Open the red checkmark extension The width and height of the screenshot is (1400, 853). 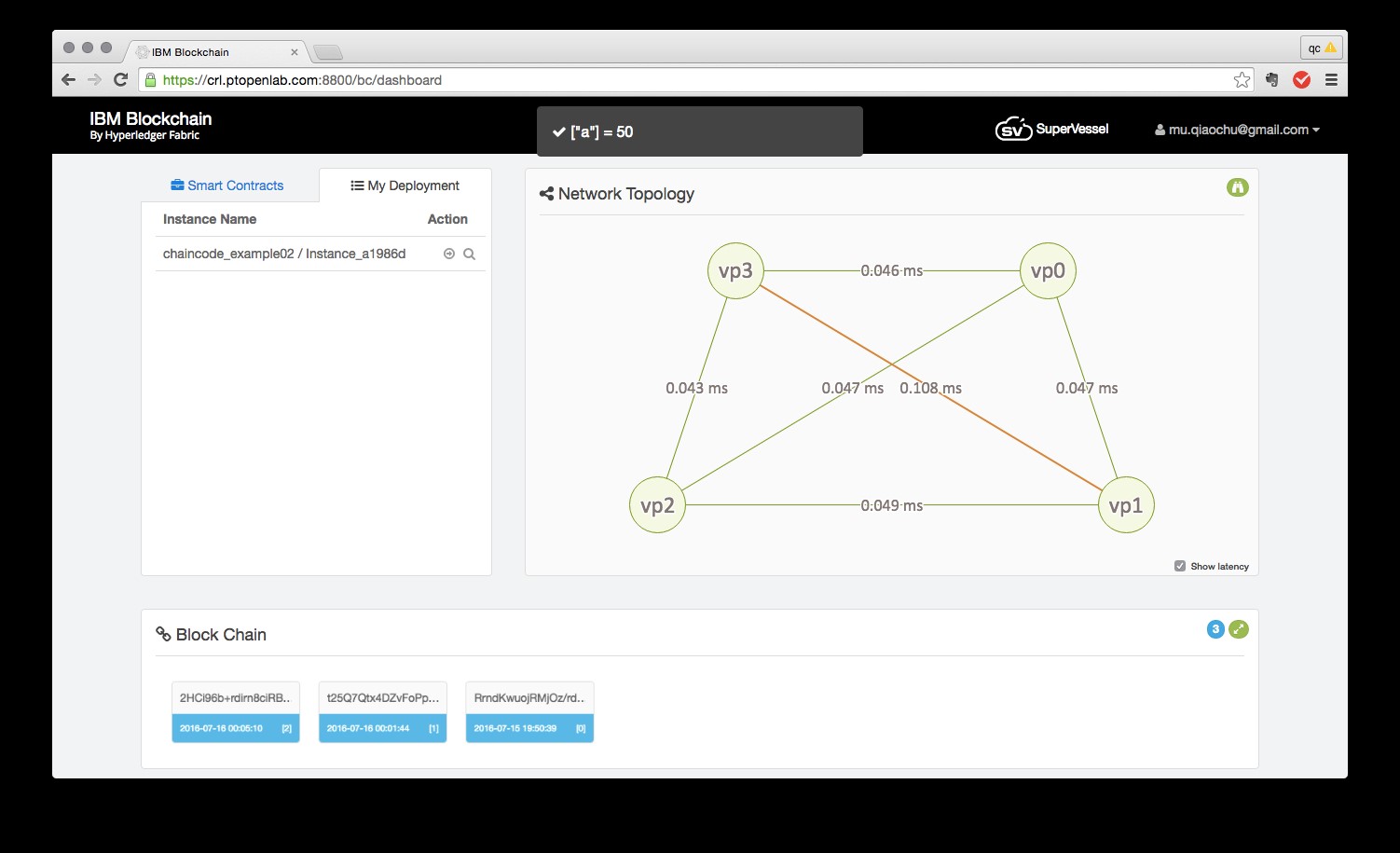(1302, 80)
